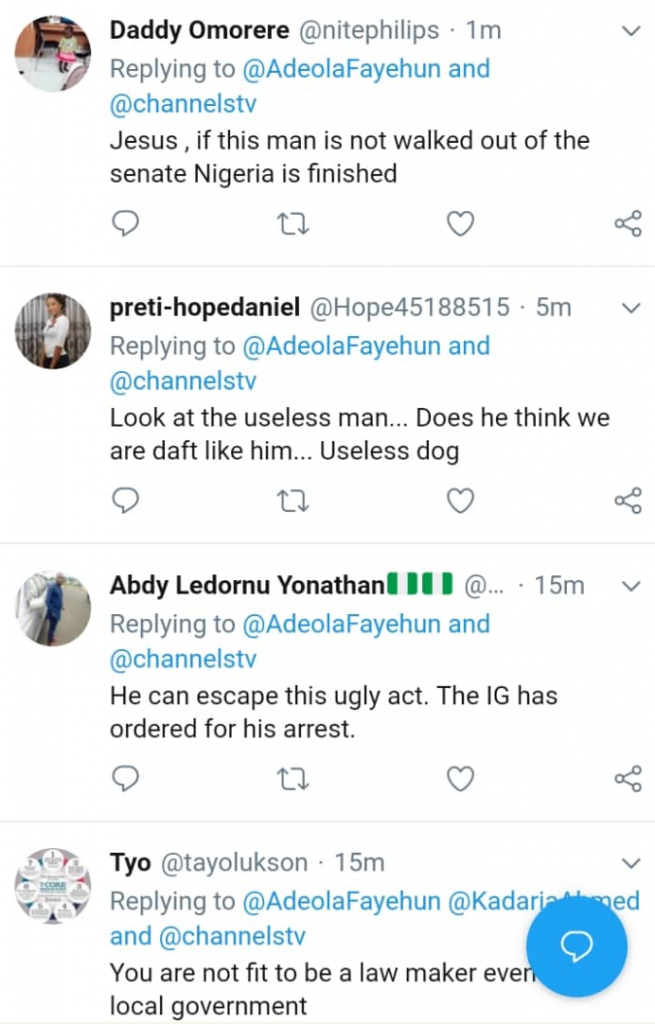Viewport: 655px width, 1024px height.
Task: Like Abdy Ledornu Yonathan's tweet
Action: point(459,777)
